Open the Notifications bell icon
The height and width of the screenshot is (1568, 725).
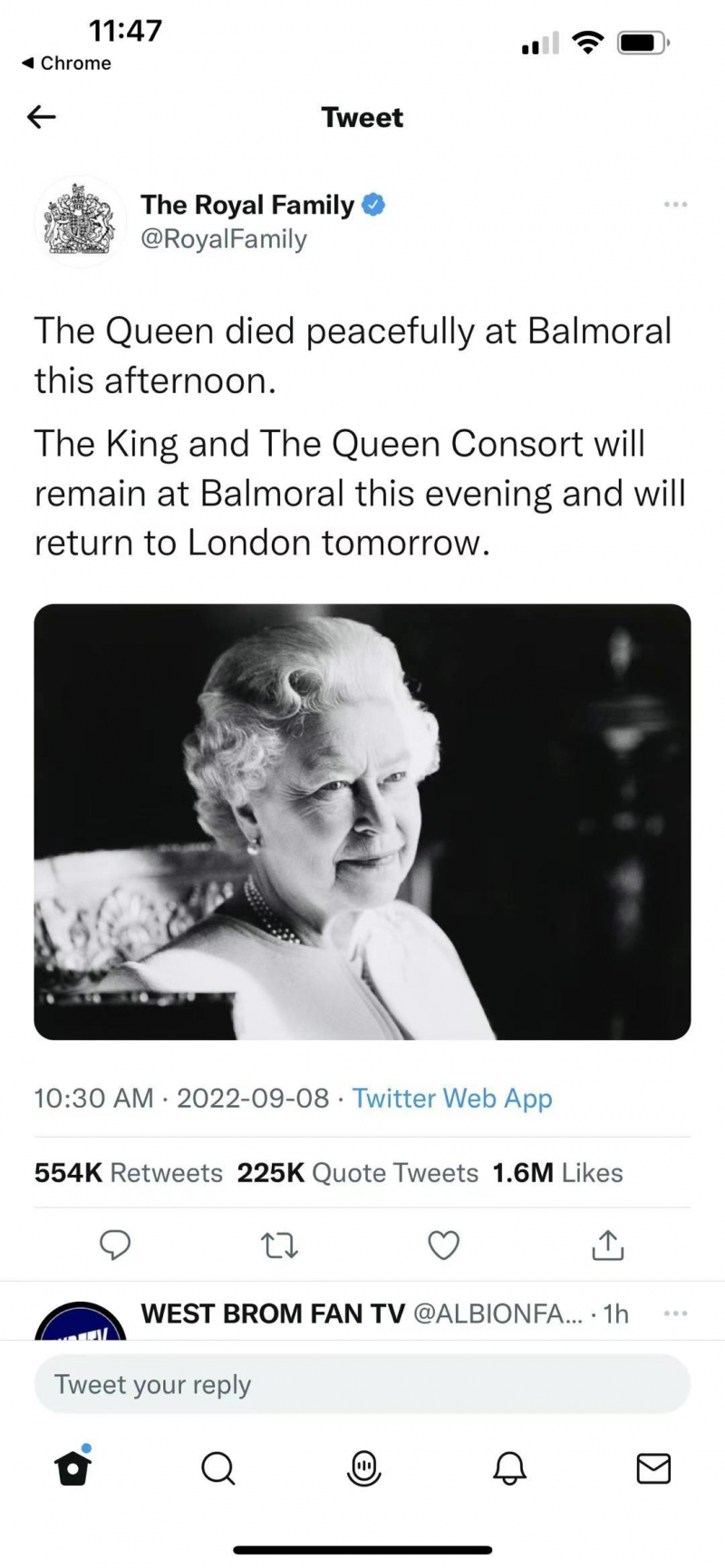(509, 1468)
